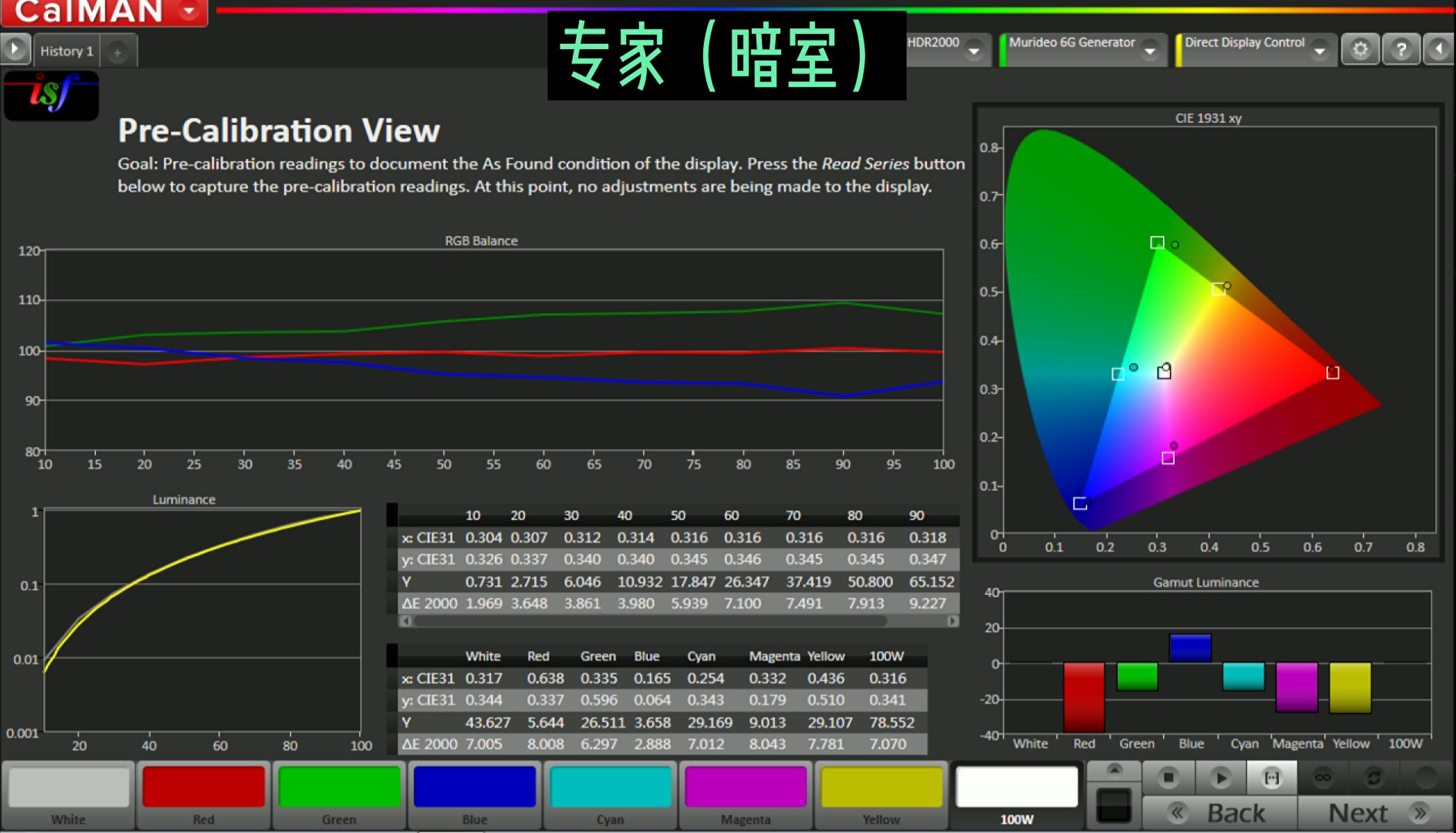Viewport: 1456px width, 833px height.
Task: Switch to the History 1 tab
Action: [x=66, y=50]
